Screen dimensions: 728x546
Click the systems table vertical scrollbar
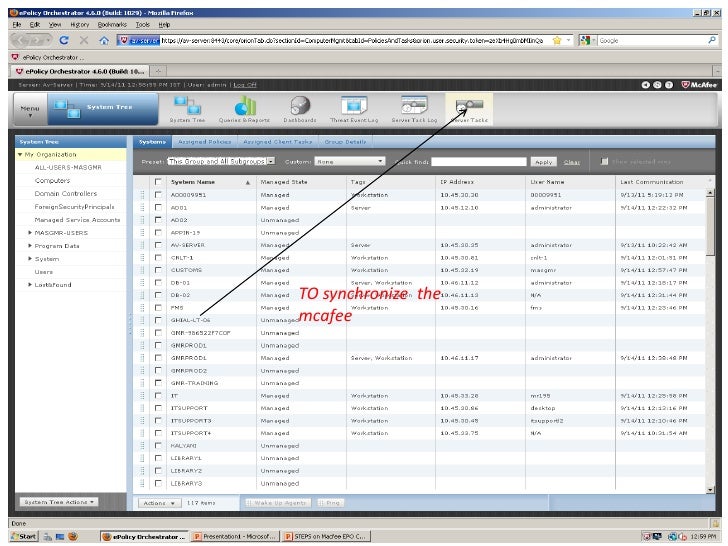coord(710,341)
